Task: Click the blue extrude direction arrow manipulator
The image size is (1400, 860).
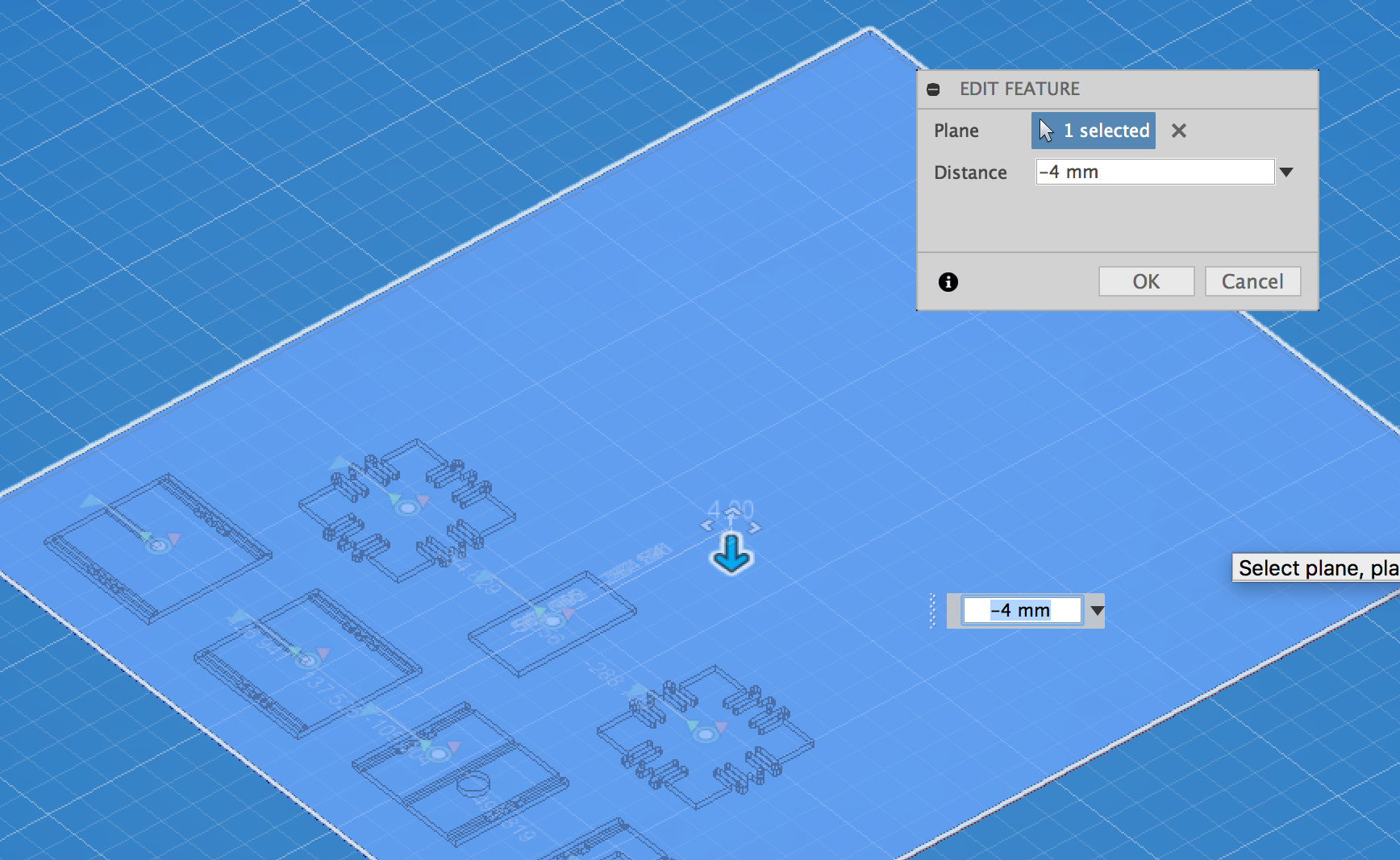Action: coord(731,556)
